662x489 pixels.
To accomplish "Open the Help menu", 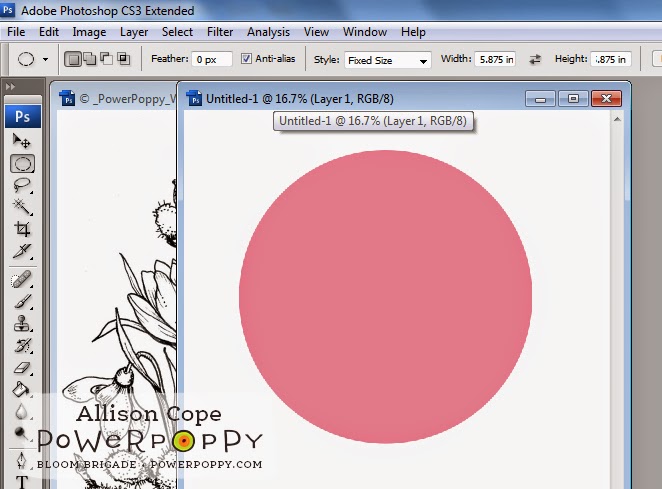I will pyautogui.click(x=413, y=32).
